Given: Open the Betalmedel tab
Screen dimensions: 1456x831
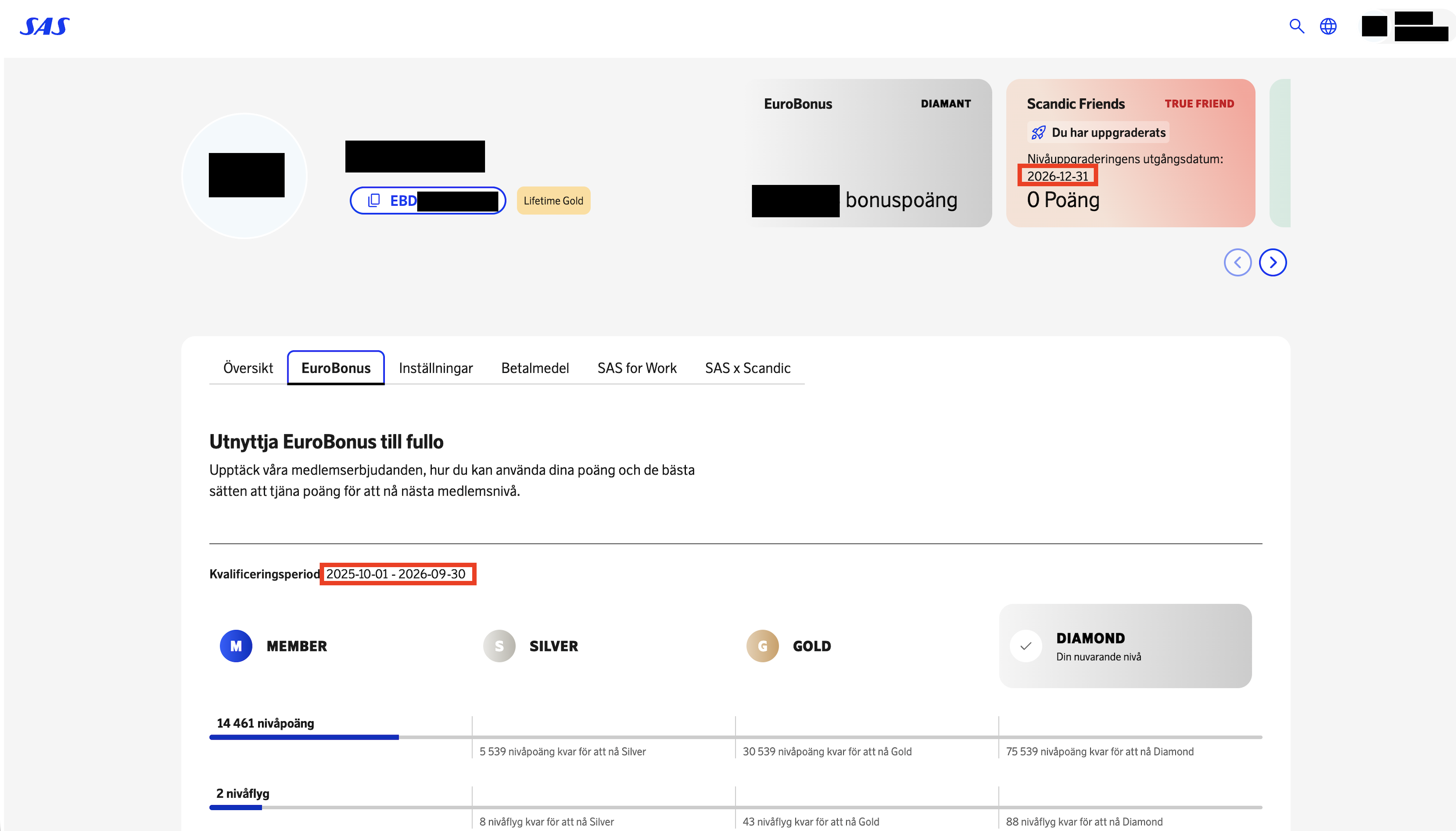Looking at the screenshot, I should coord(535,368).
